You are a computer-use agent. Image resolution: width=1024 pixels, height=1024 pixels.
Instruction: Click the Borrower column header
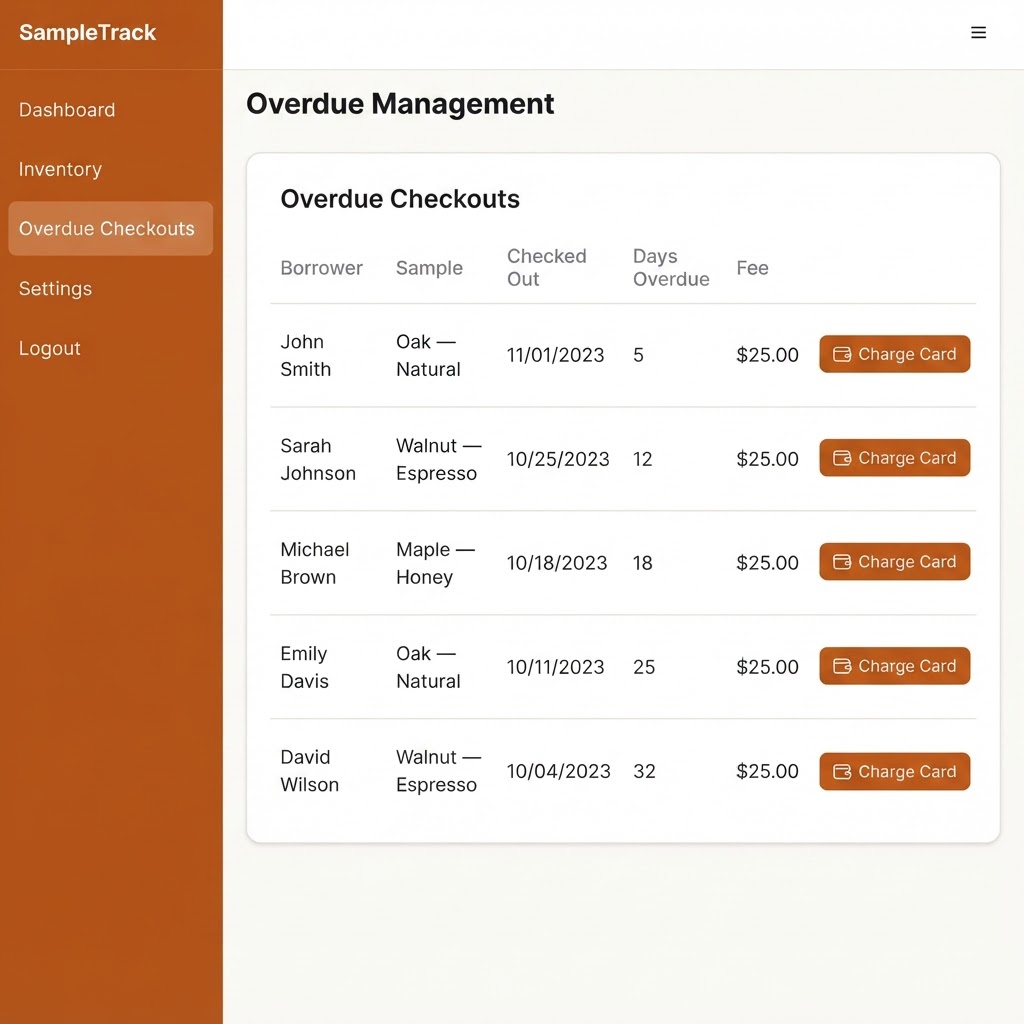(321, 268)
